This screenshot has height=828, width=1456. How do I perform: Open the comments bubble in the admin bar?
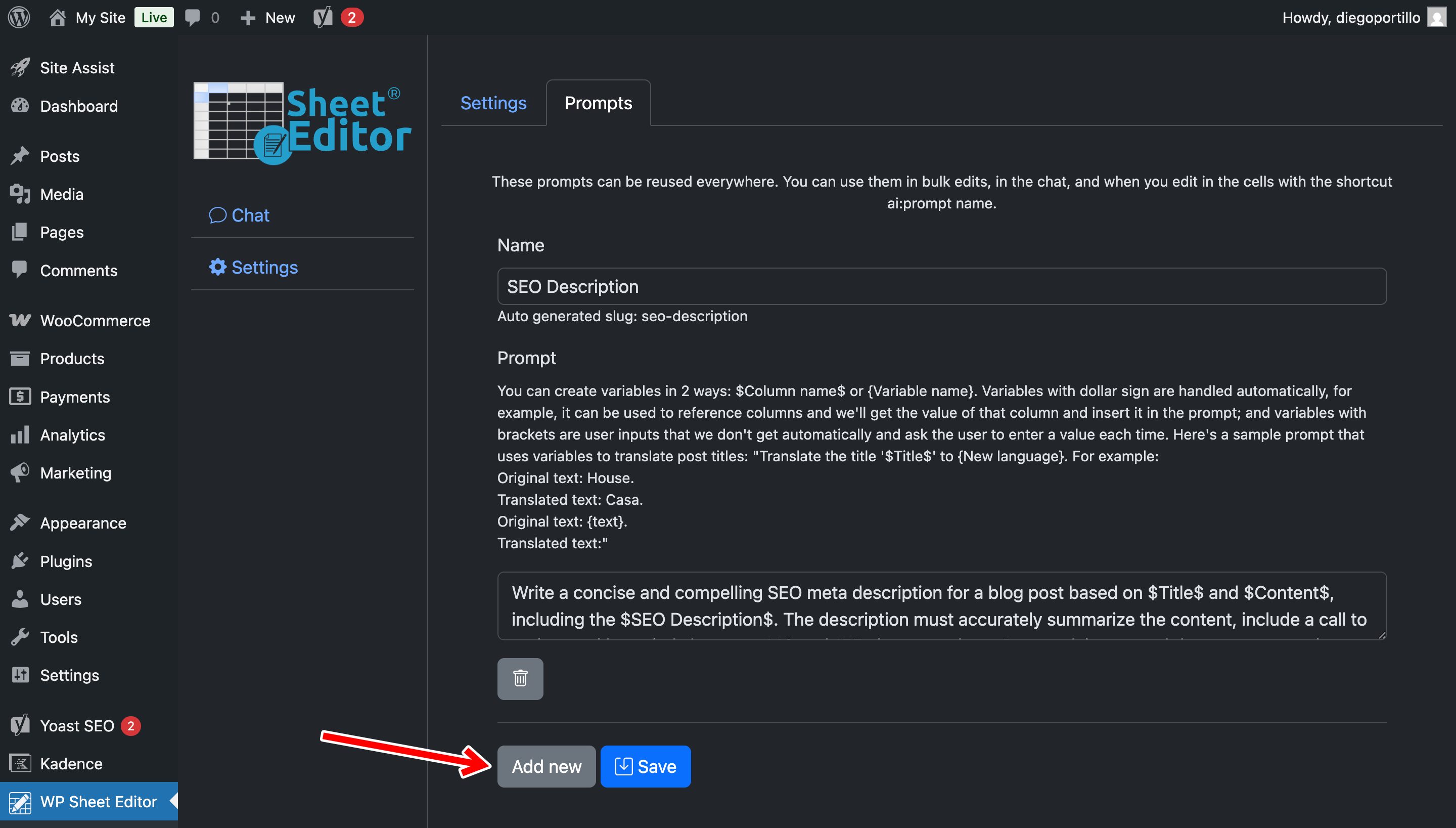click(x=193, y=17)
